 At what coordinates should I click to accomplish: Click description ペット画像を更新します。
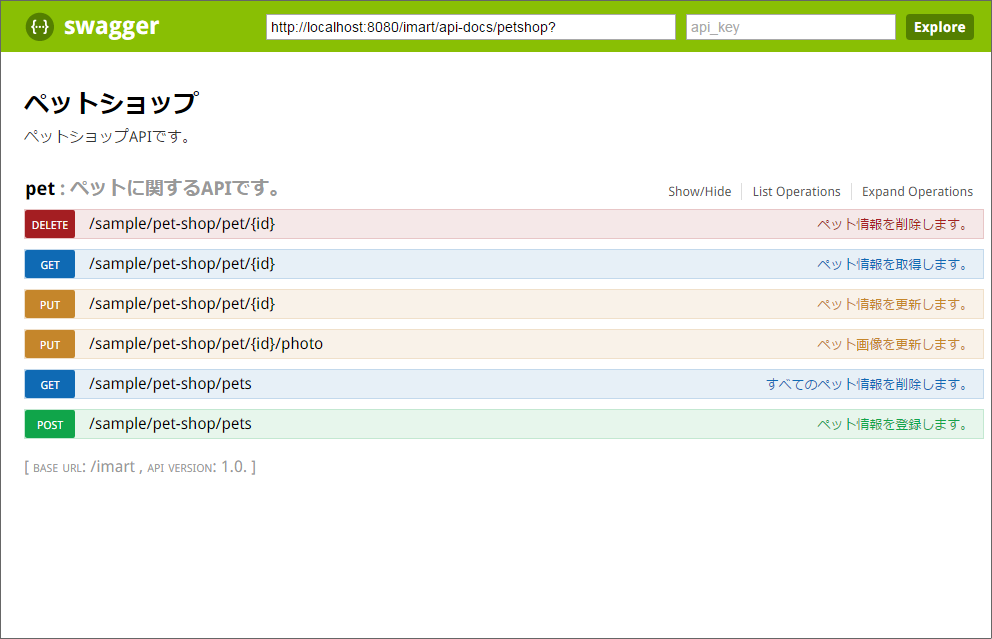(893, 344)
